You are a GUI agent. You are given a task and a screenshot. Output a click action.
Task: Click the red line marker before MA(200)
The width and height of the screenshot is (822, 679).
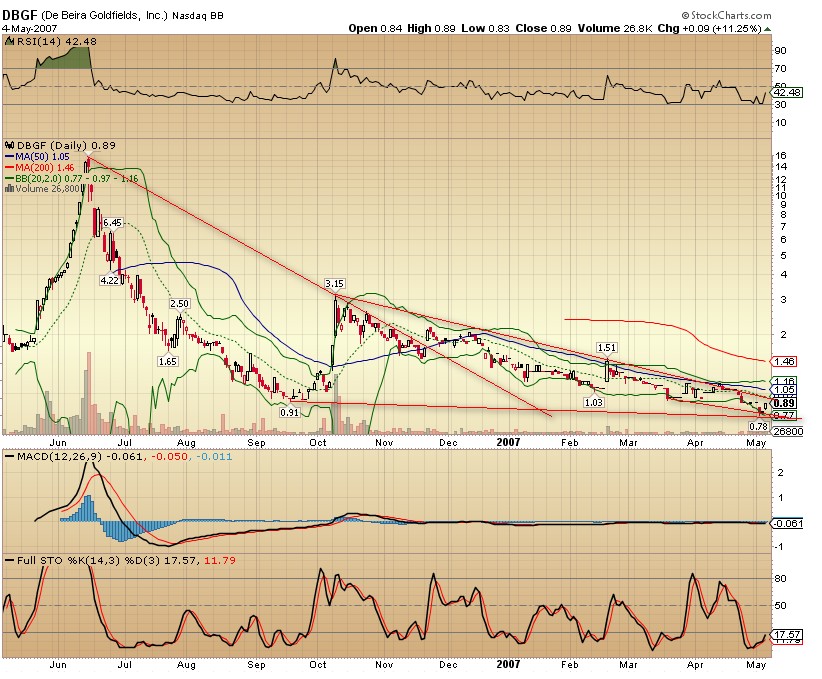pyautogui.click(x=9, y=168)
